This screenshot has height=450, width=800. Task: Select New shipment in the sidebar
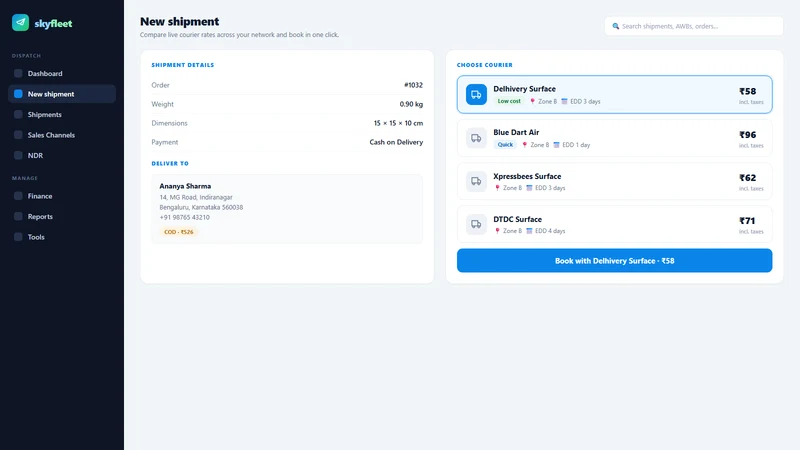[62, 94]
